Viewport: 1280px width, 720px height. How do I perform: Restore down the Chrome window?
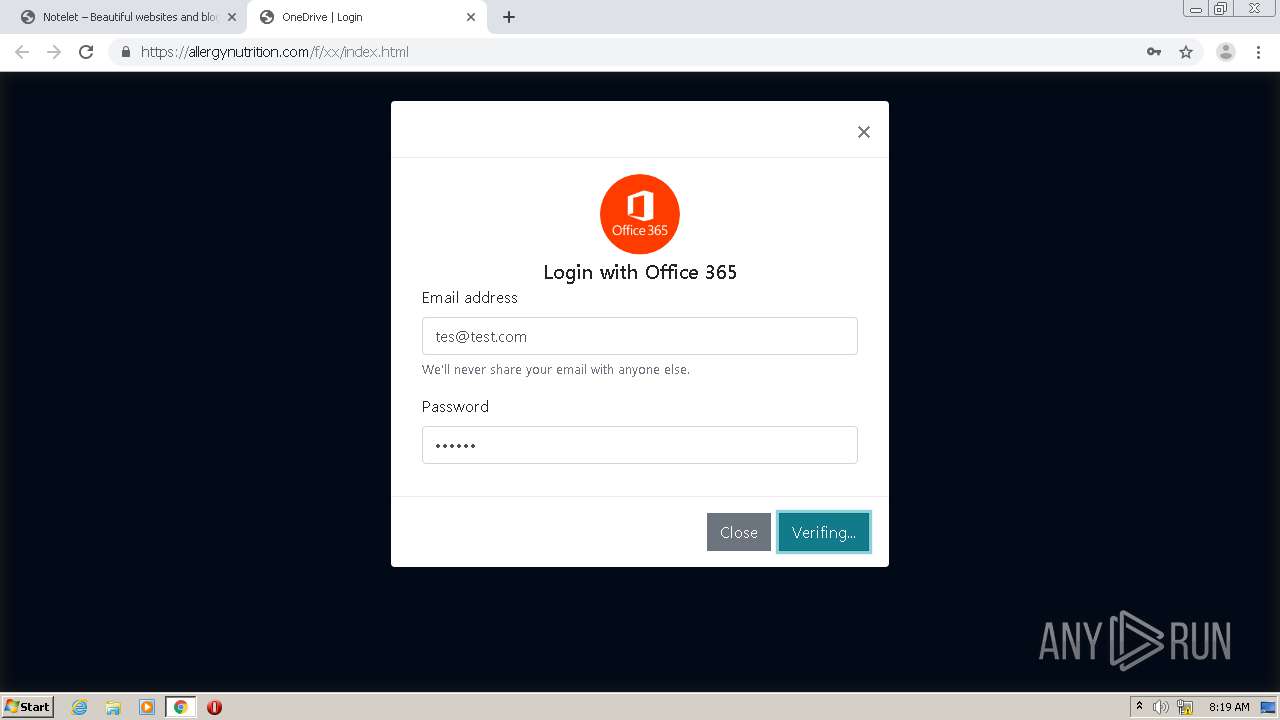[x=1221, y=9]
